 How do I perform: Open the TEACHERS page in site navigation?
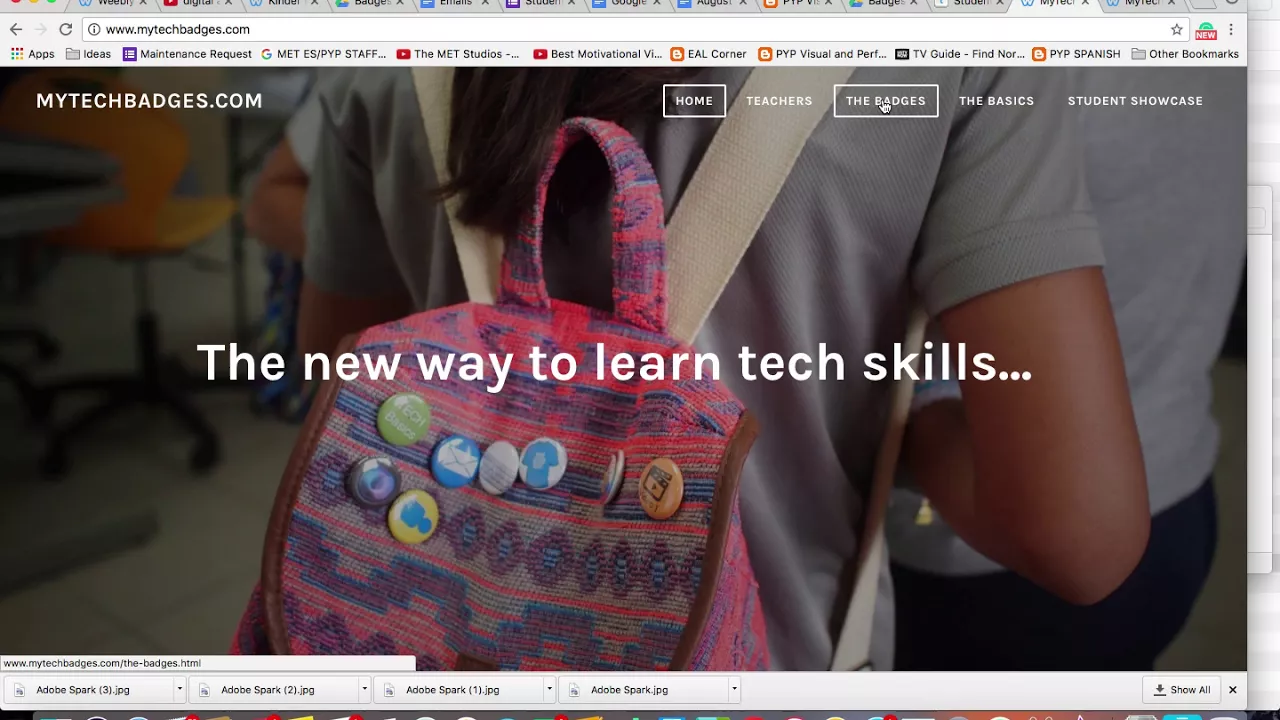[779, 101]
